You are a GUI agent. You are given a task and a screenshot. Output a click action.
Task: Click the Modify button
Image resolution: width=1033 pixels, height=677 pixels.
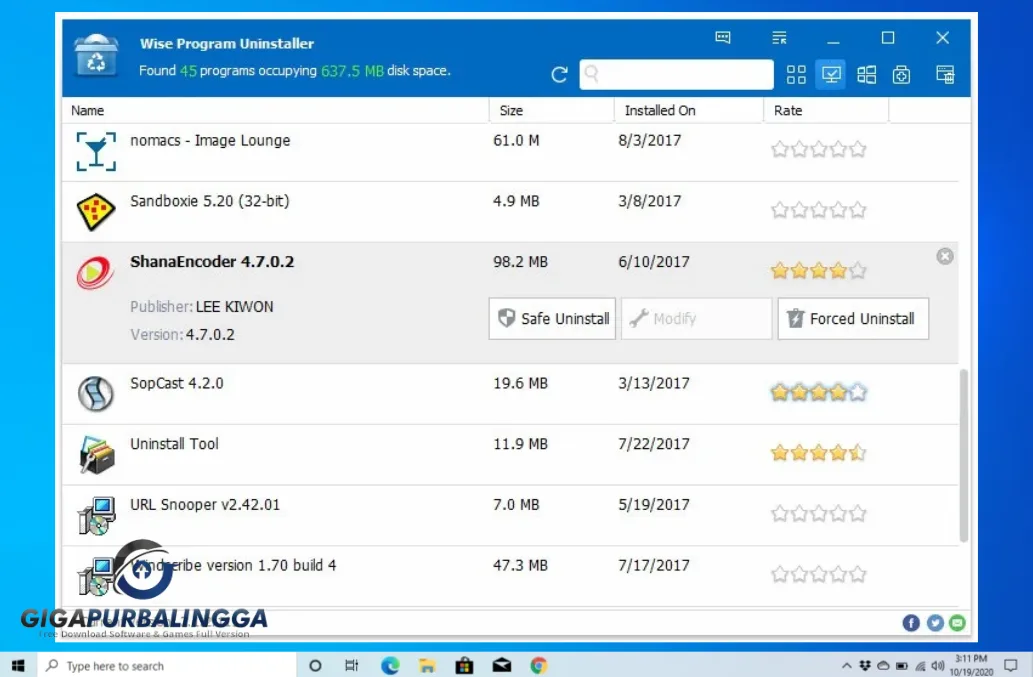click(696, 319)
